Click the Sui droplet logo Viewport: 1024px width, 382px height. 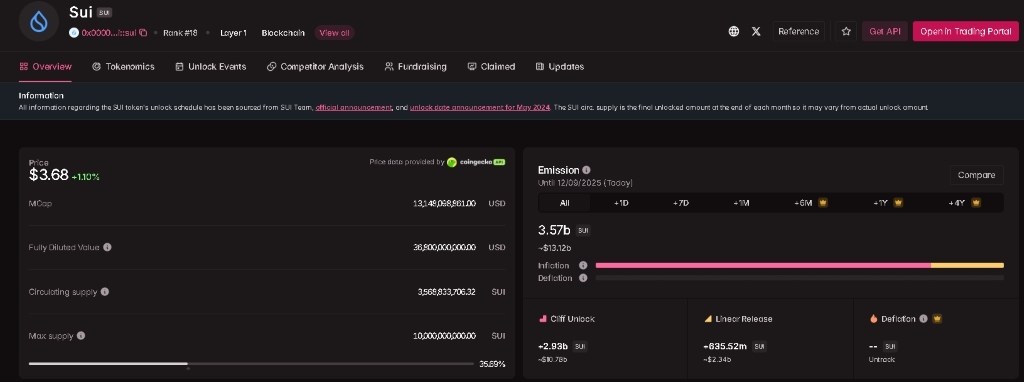pos(39,21)
